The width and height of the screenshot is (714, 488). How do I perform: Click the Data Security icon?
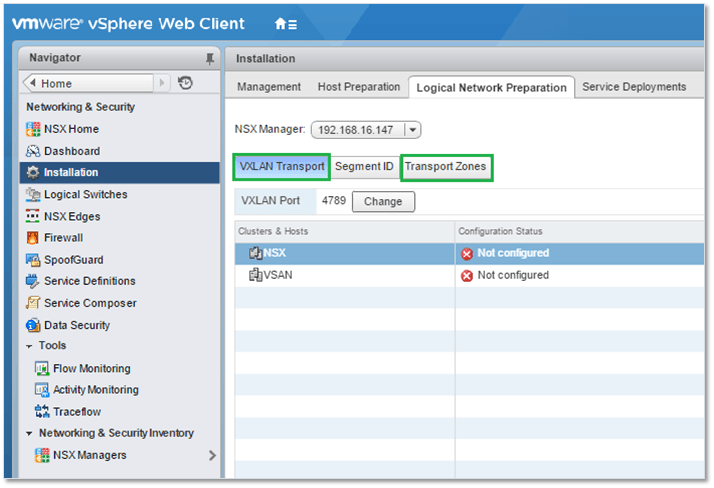pos(33,325)
